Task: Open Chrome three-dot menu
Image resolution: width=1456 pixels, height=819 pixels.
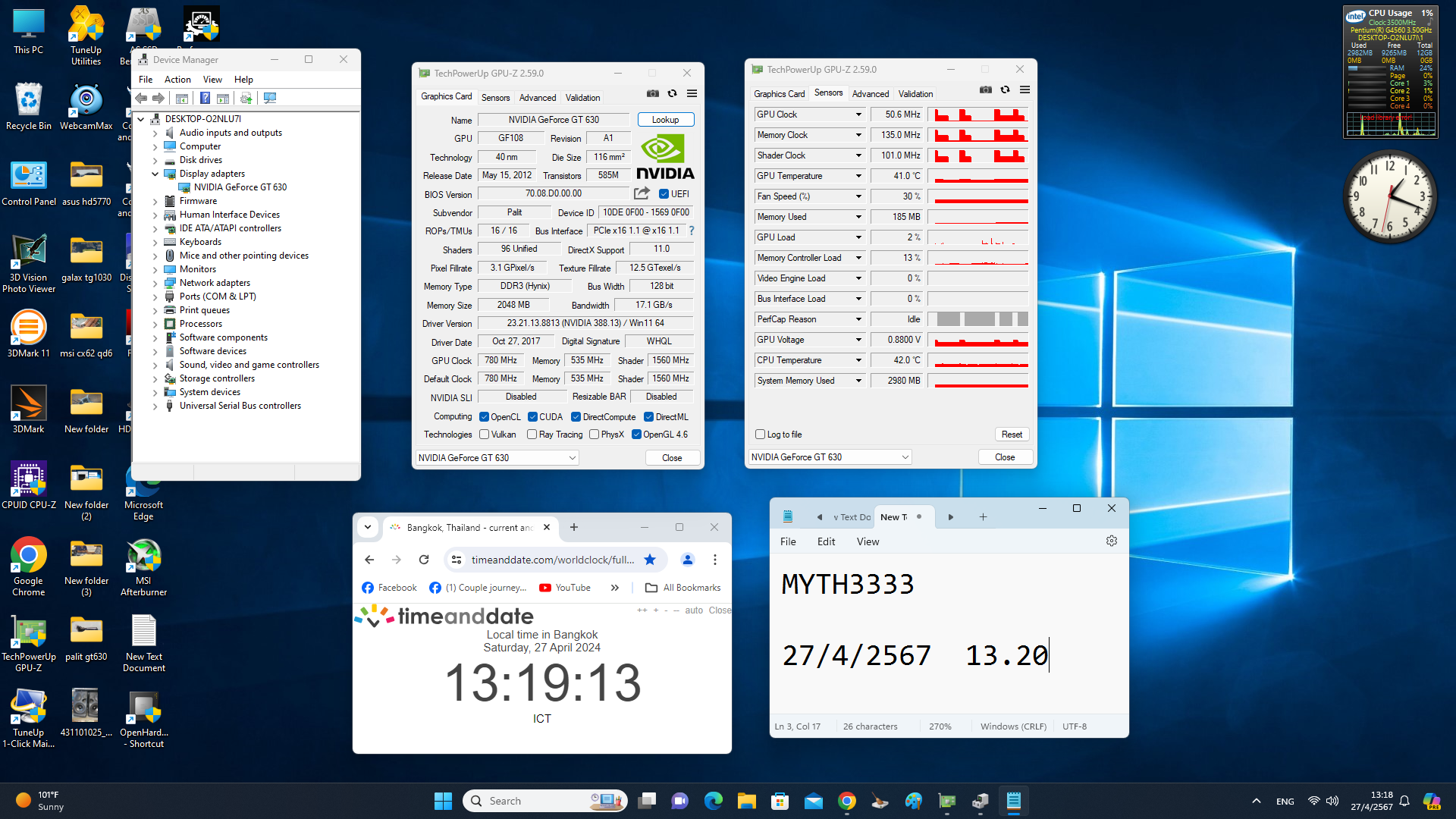Action: click(x=714, y=560)
